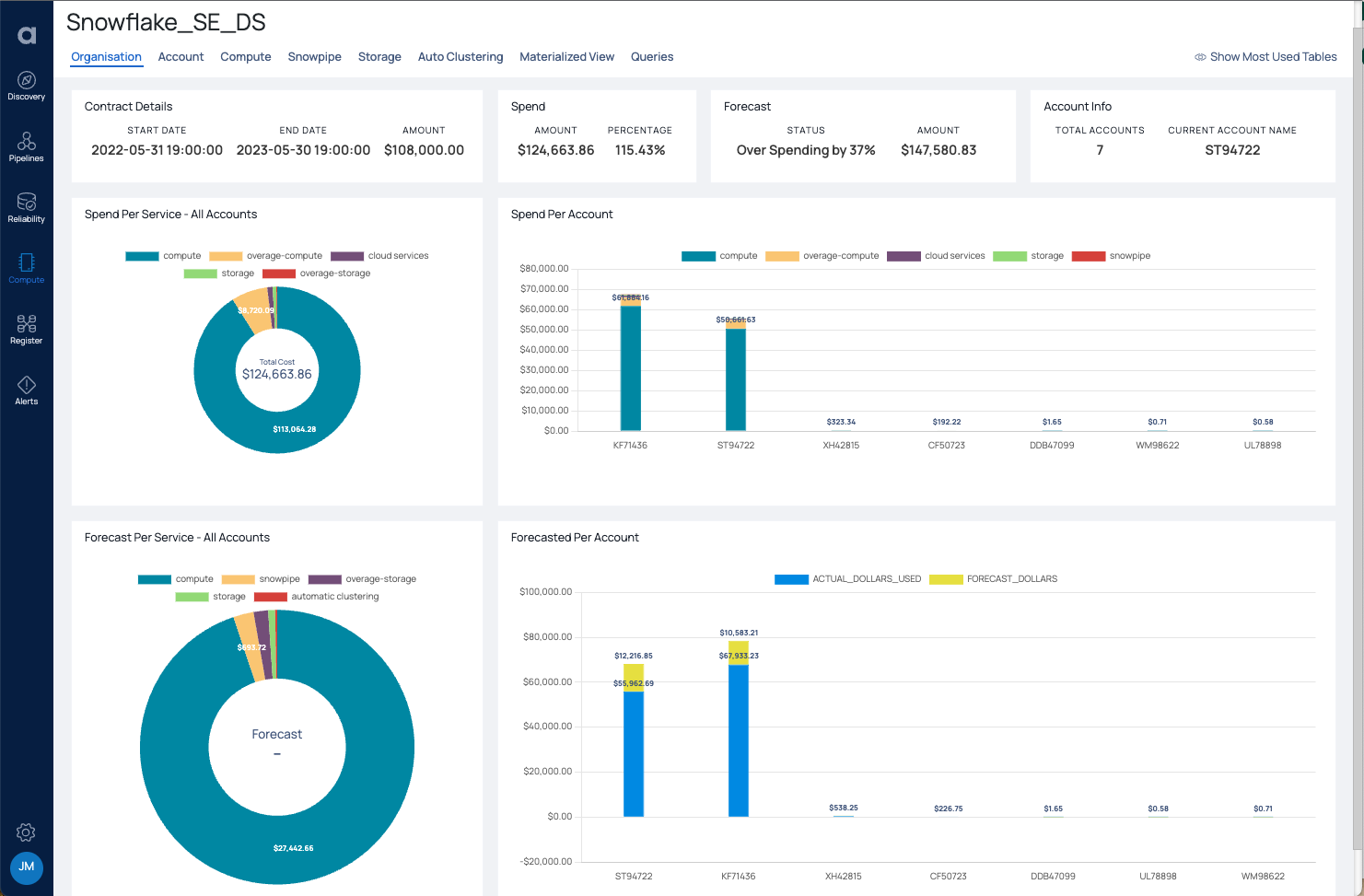
Task: Click the DDB47099 label in Forecasted Per Account
Action: [x=1053, y=877]
